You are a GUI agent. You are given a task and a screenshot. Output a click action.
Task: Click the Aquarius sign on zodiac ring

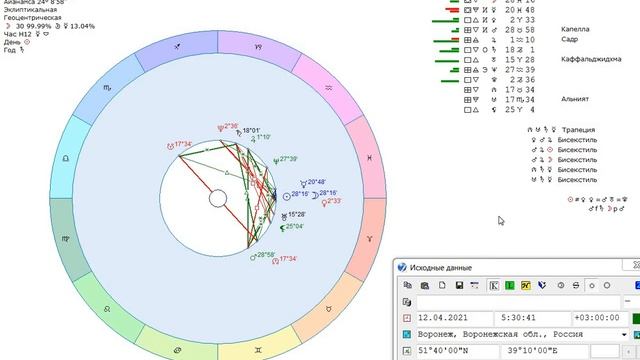329,88
